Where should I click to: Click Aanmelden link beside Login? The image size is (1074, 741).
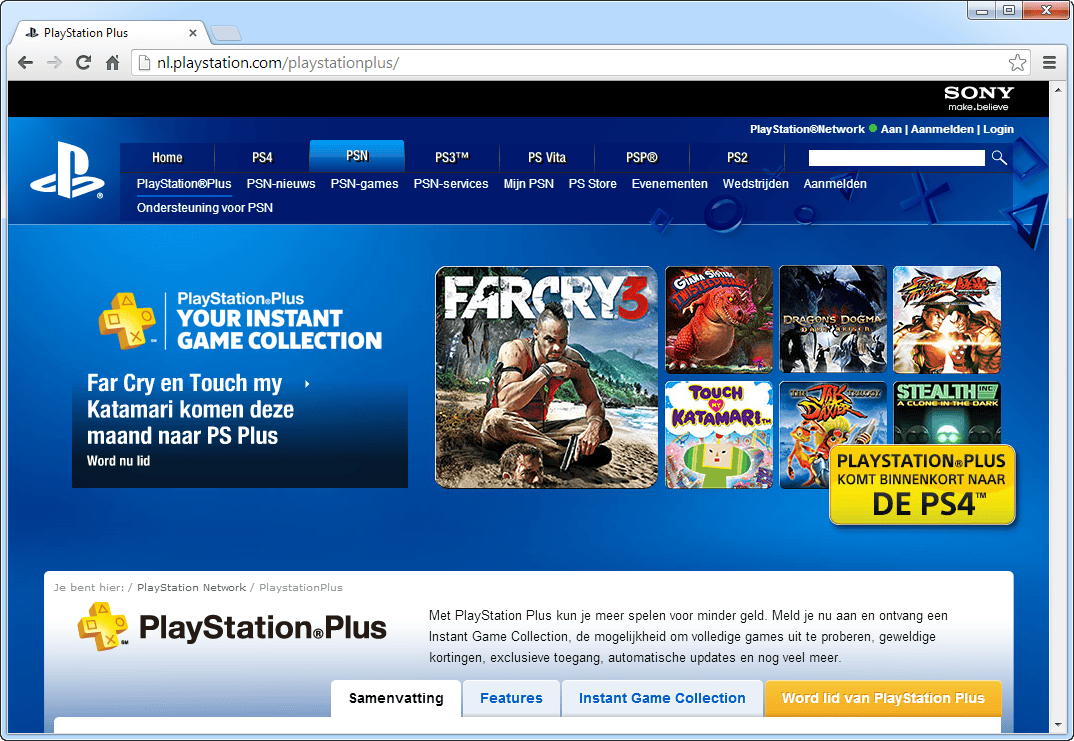(x=942, y=129)
